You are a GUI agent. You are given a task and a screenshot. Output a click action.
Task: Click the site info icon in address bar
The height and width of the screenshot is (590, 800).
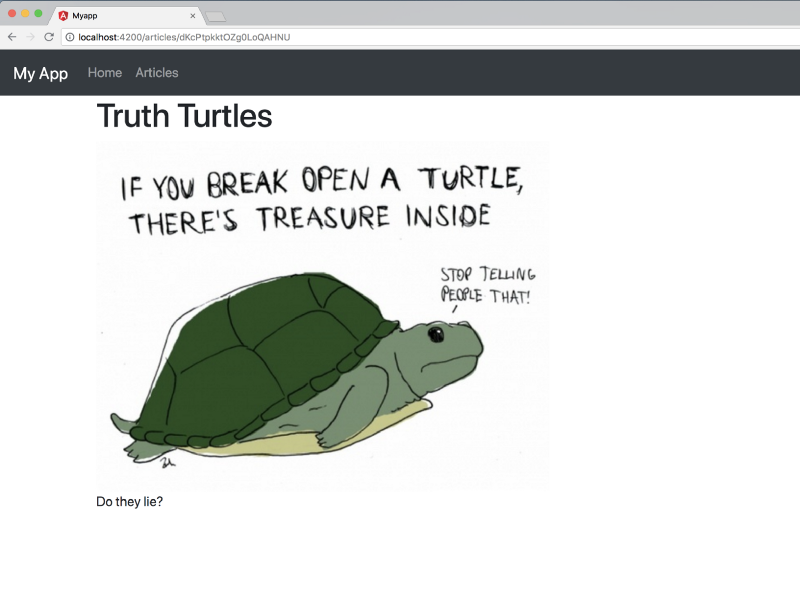[x=70, y=37]
